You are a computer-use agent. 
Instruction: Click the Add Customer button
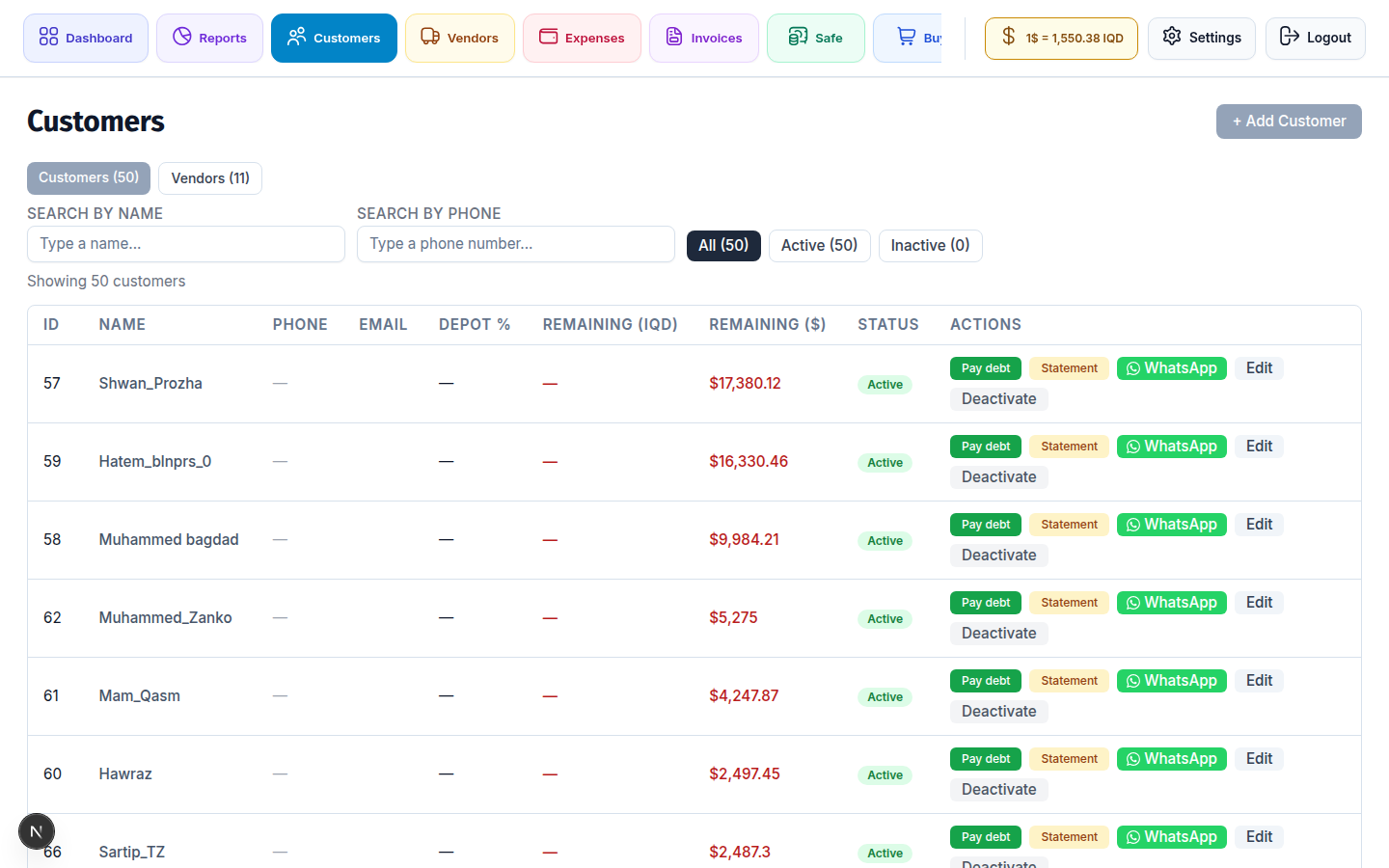pyautogui.click(x=1289, y=122)
